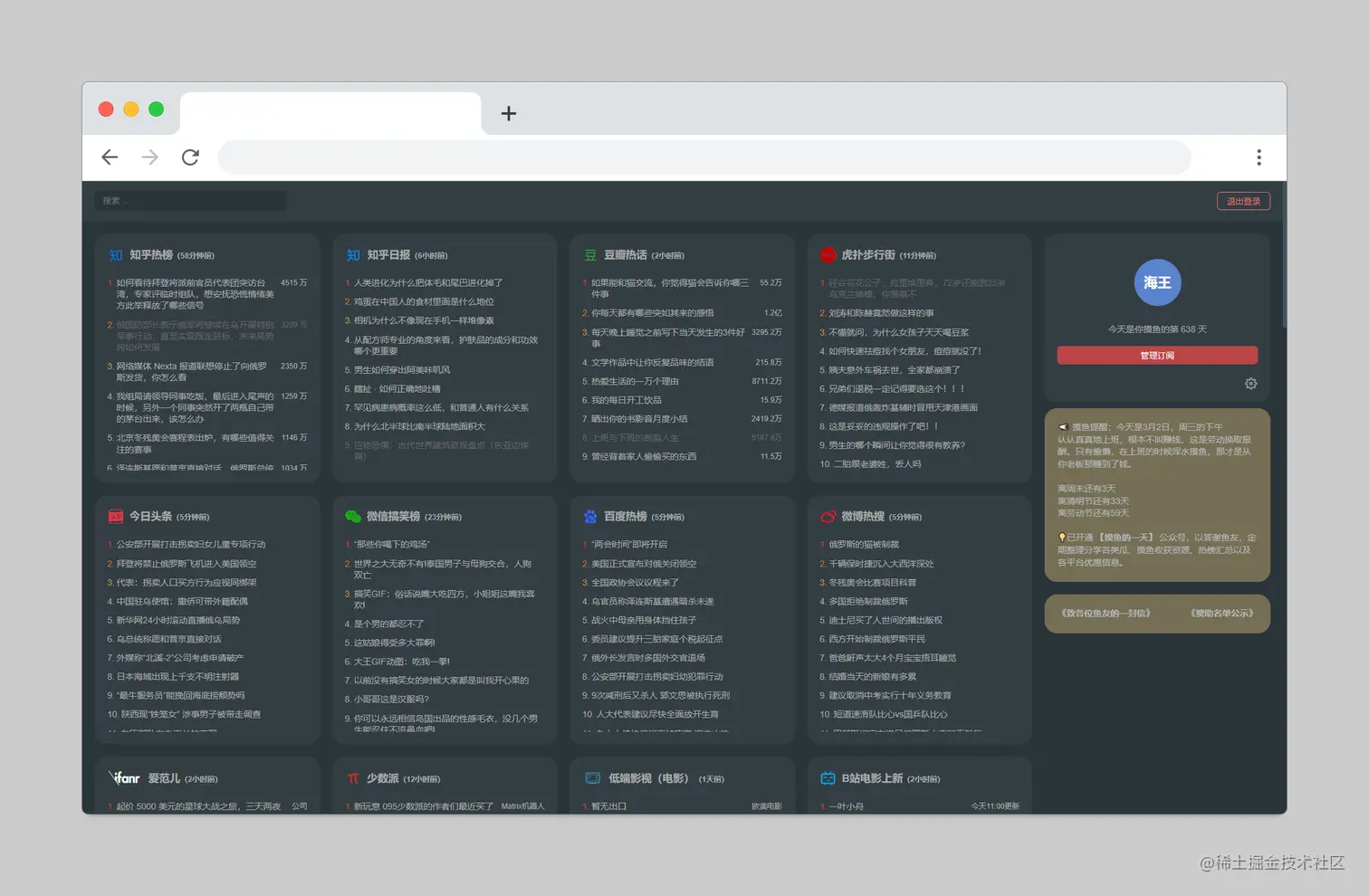Click the B站电影上新 Bilibili icon
Screen dimensions: 1369x896
(828, 777)
